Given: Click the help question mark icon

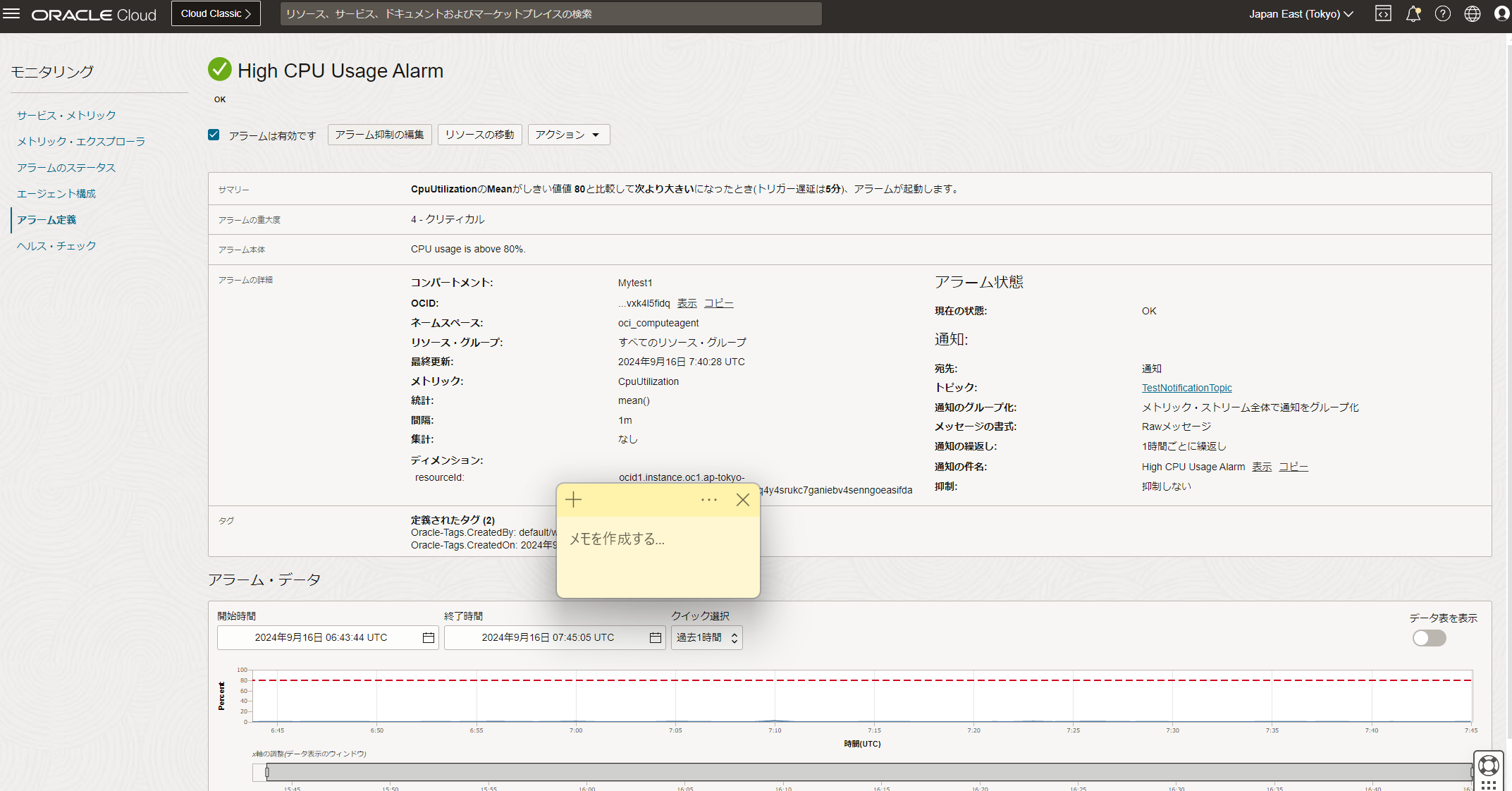Looking at the screenshot, I should tap(1442, 14).
